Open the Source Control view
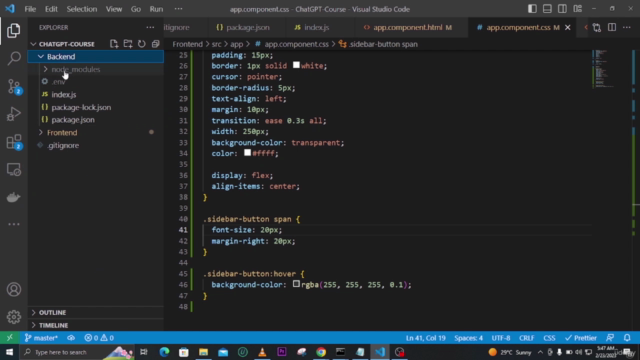Viewport: 640px width, 360px height. click(x=14, y=87)
